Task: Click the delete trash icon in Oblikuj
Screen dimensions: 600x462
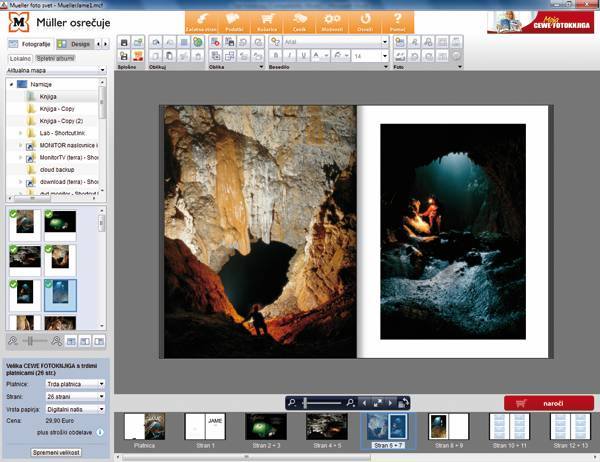Action: coord(198,56)
